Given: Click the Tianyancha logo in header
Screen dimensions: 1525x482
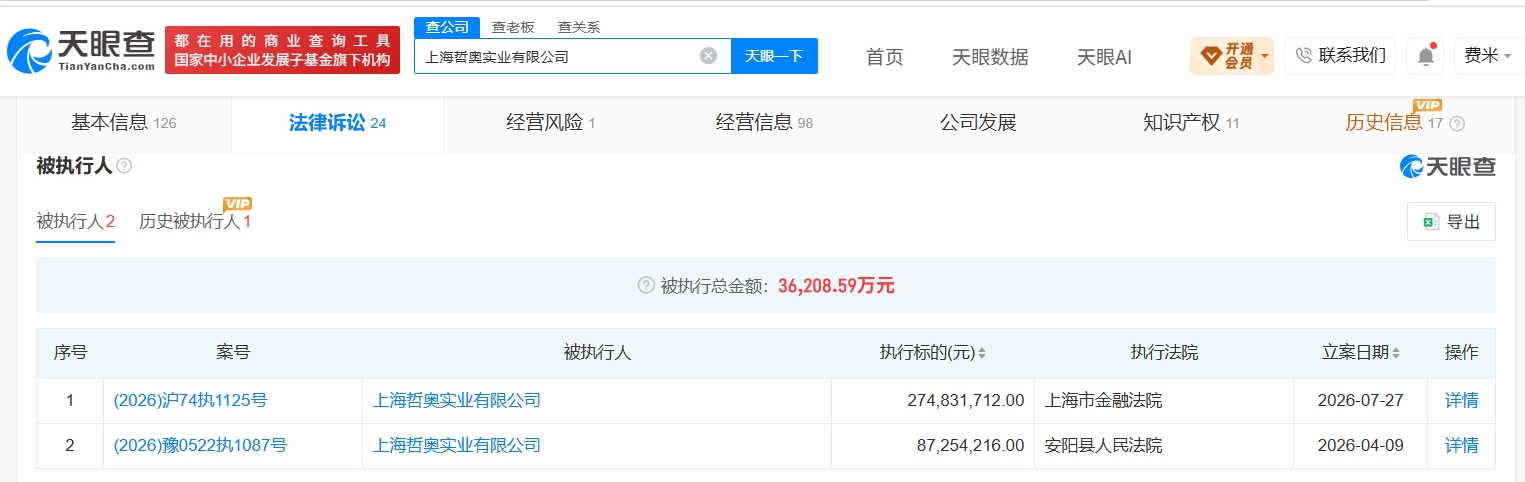Looking at the screenshot, I should (81, 50).
